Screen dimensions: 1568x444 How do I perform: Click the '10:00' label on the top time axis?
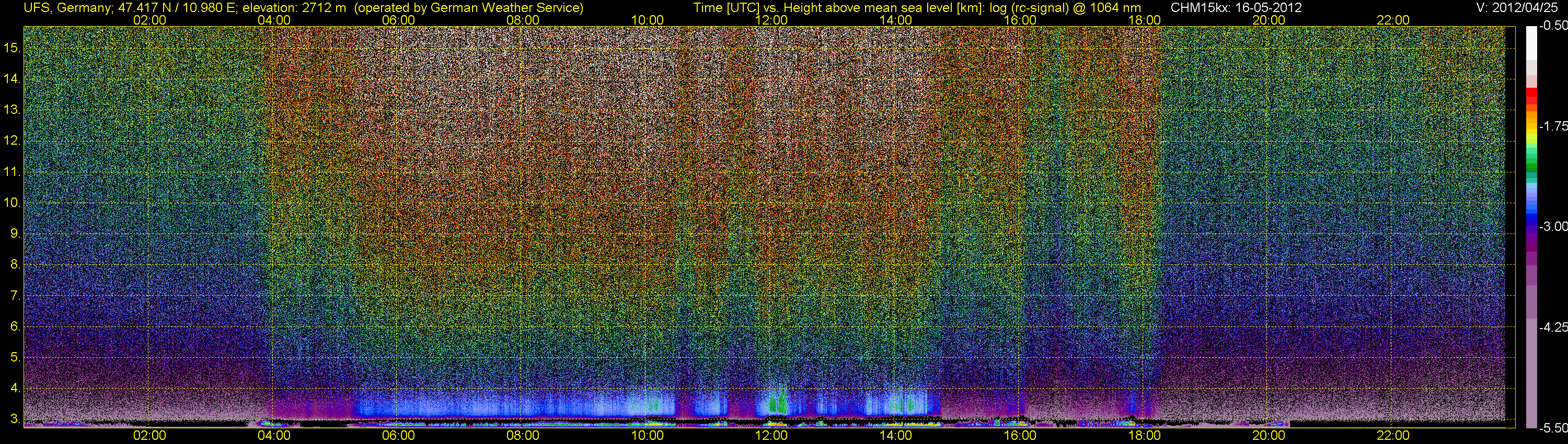pos(647,20)
